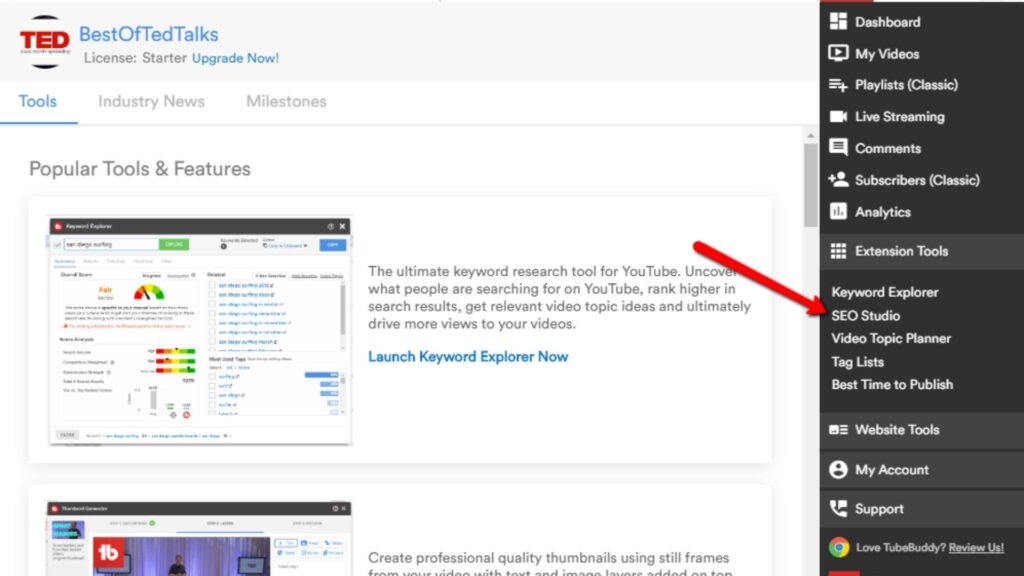Screen dimensions: 1024x576
Task: Click the Support phone icon
Action: 838,508
